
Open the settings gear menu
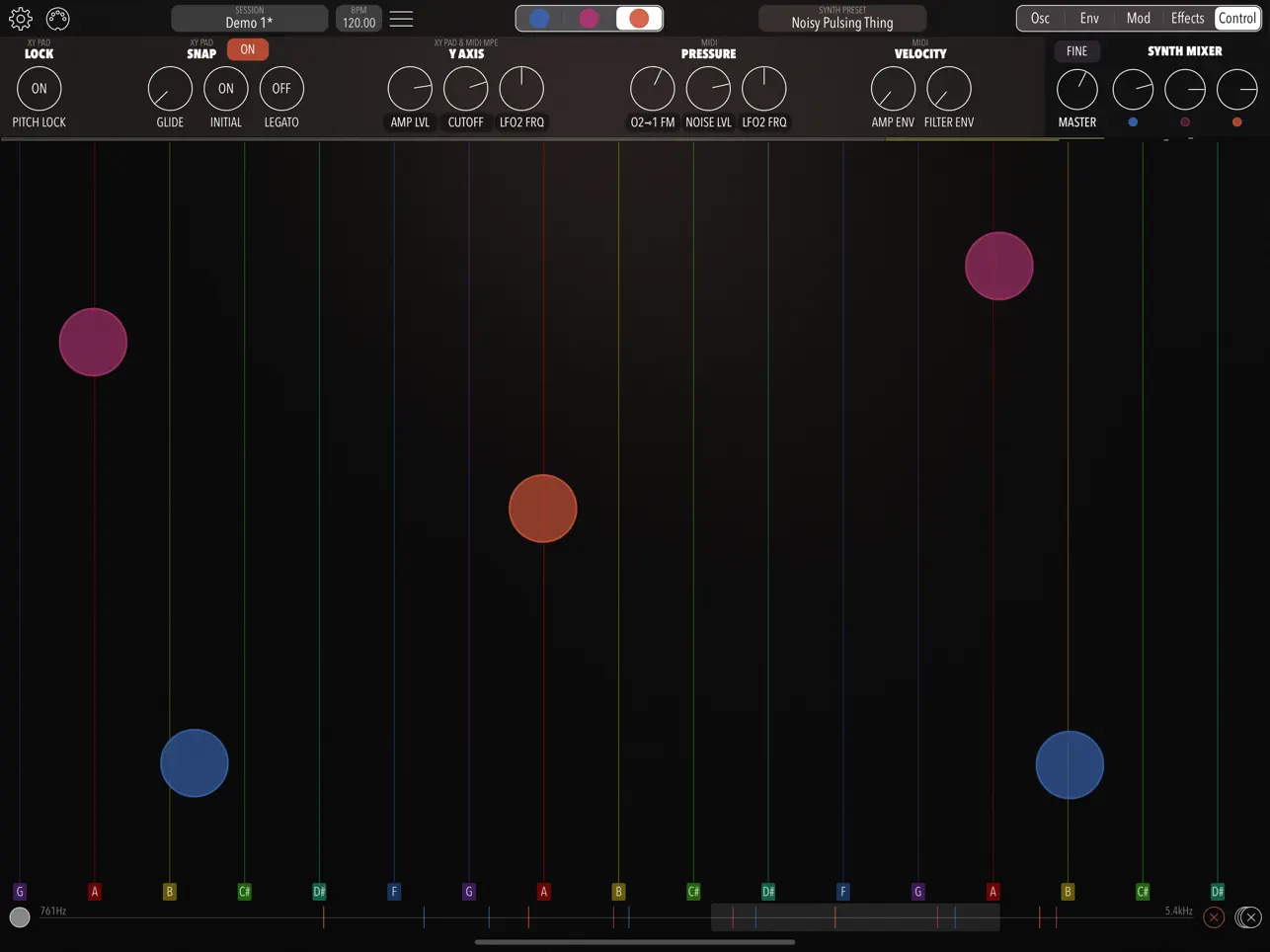click(21, 18)
